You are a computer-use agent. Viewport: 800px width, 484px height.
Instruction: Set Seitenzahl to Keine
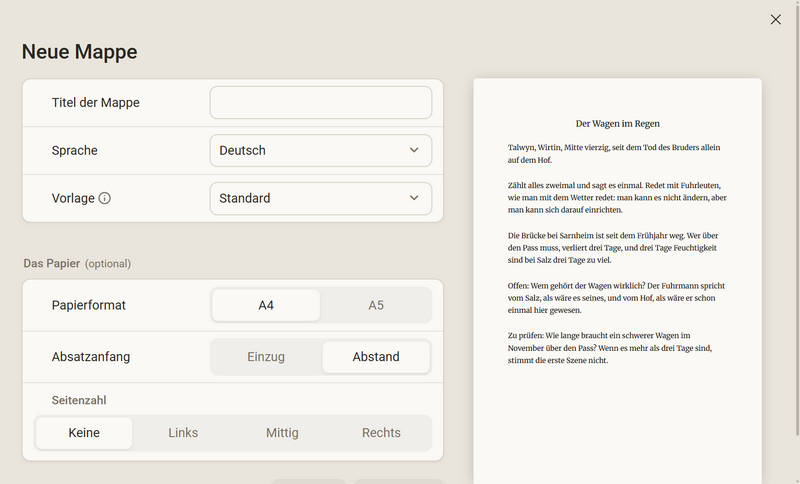pos(84,433)
